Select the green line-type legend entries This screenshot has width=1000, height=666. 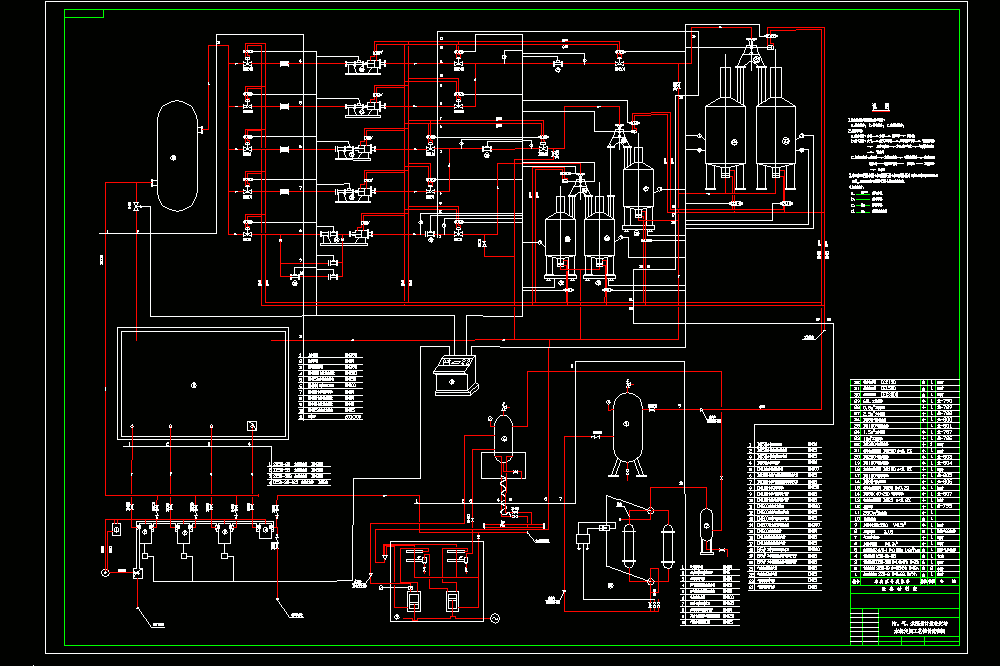coord(870,201)
